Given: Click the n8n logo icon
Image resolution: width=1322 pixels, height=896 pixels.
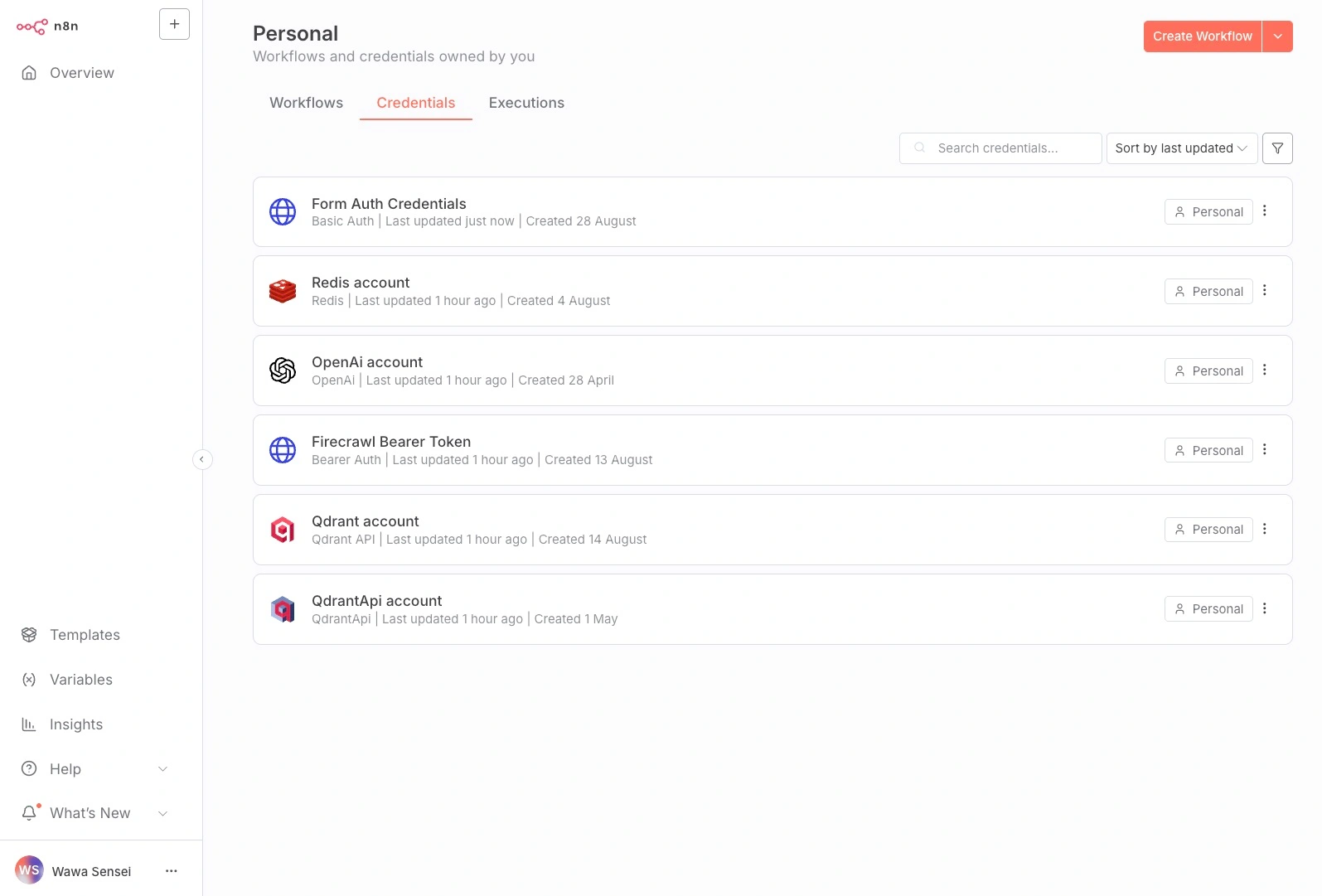Looking at the screenshot, I should click(x=32, y=27).
